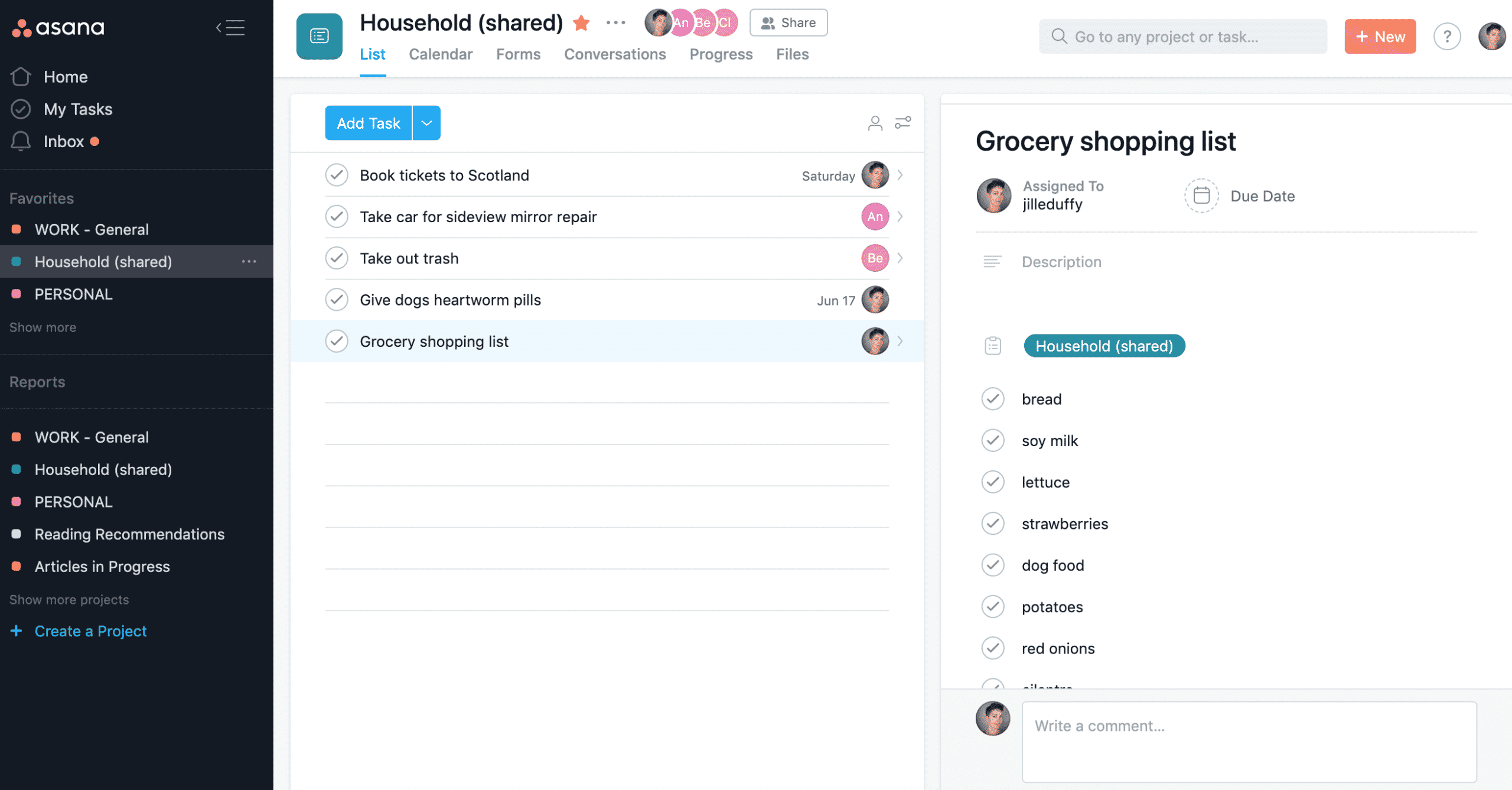Viewport: 1512px width, 790px height.
Task: Open the help question mark icon
Action: [1446, 37]
